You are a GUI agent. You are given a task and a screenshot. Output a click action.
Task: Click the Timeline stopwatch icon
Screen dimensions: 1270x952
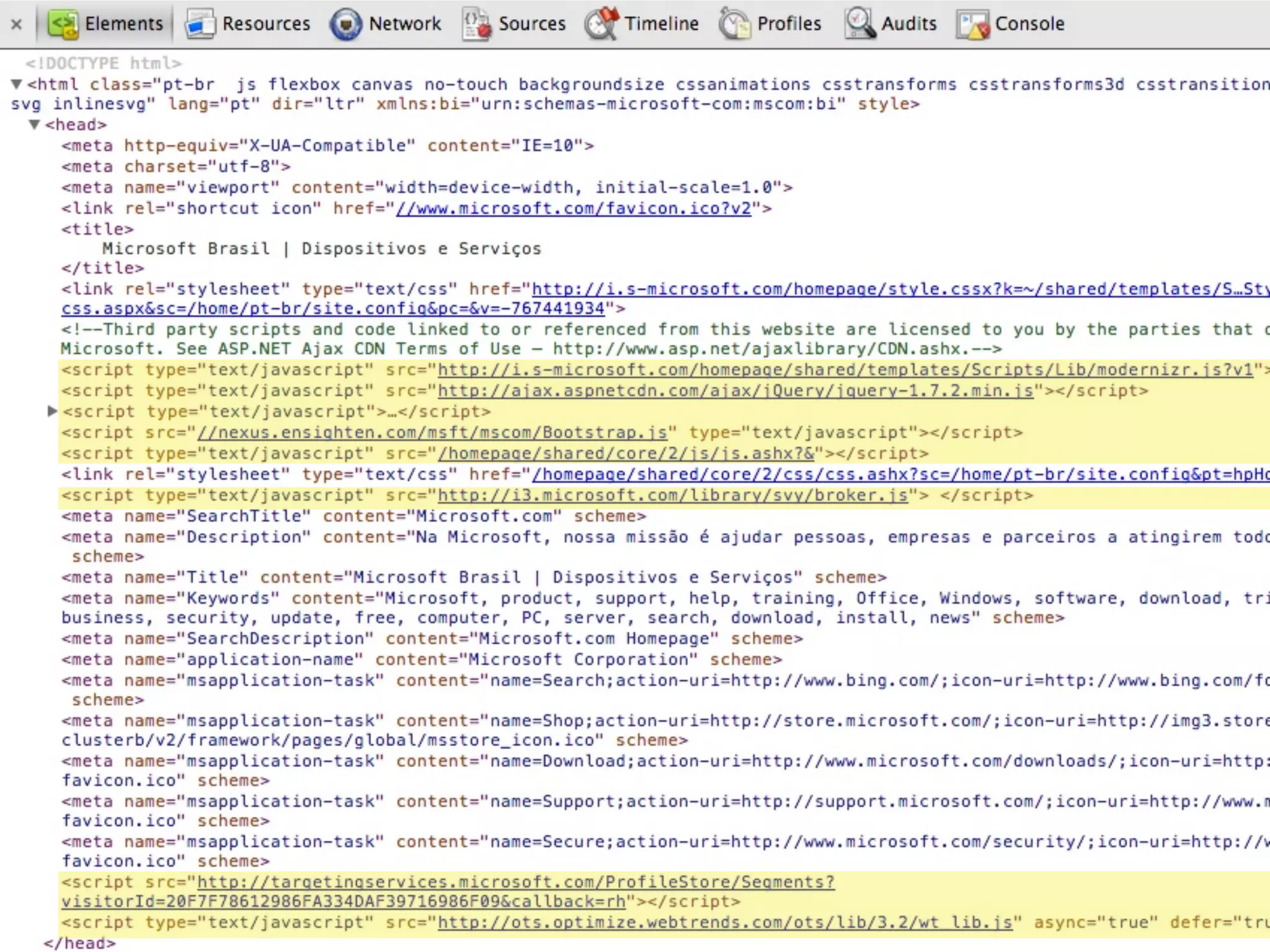tap(602, 24)
